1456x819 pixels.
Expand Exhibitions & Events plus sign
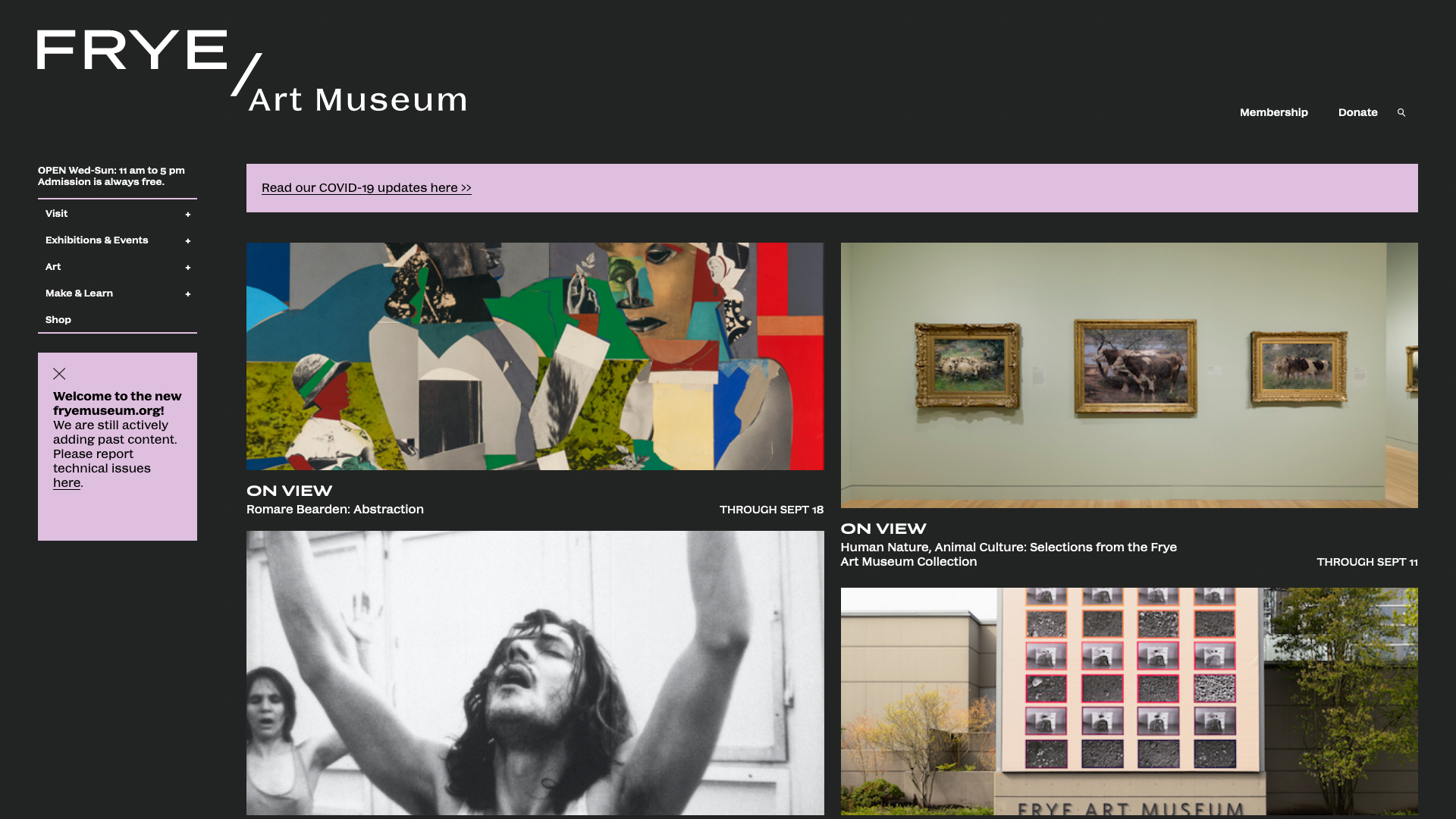pos(188,241)
